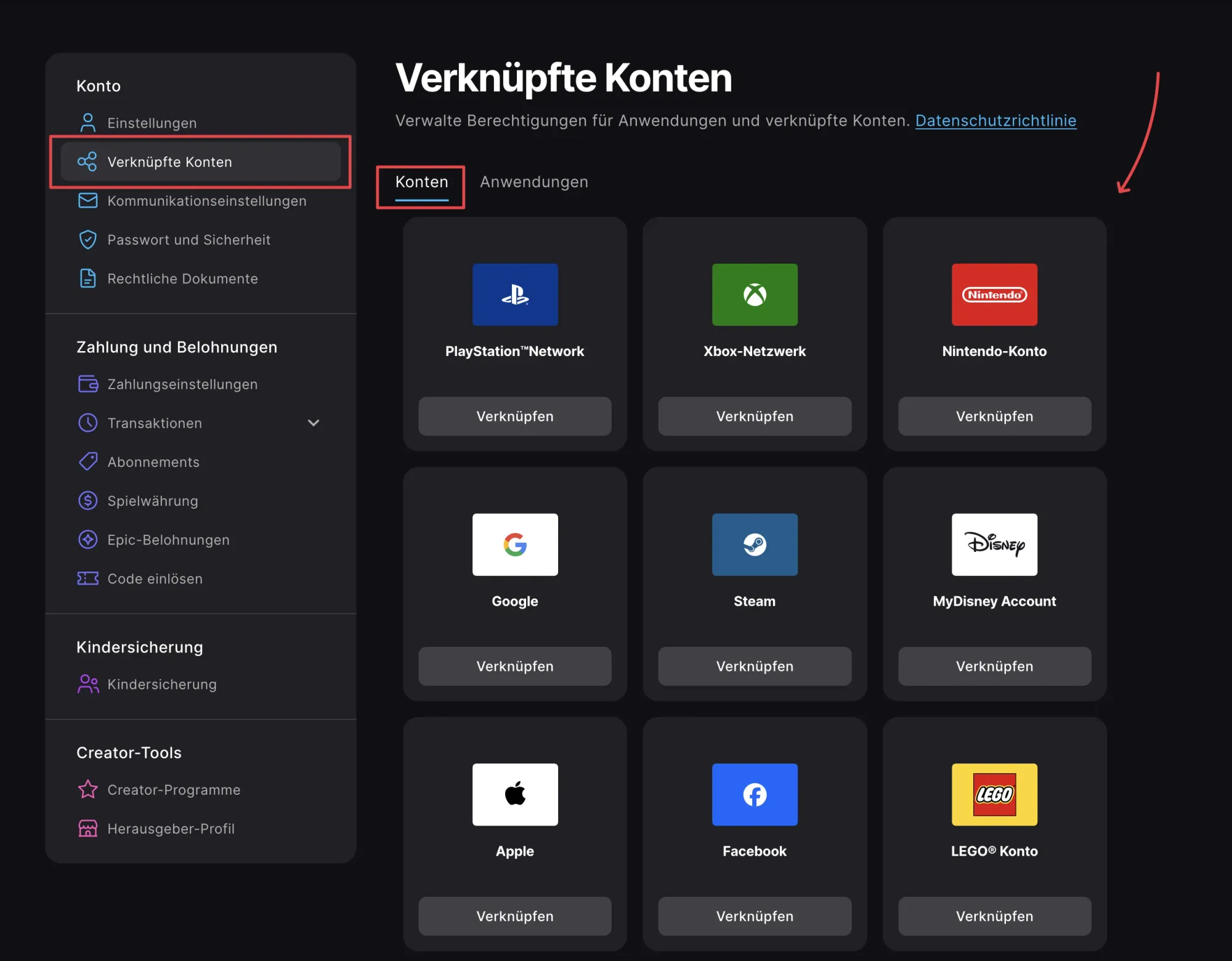Click Verknüpfen for Facebook
Viewport: 1232px width, 961px height.
(755, 916)
